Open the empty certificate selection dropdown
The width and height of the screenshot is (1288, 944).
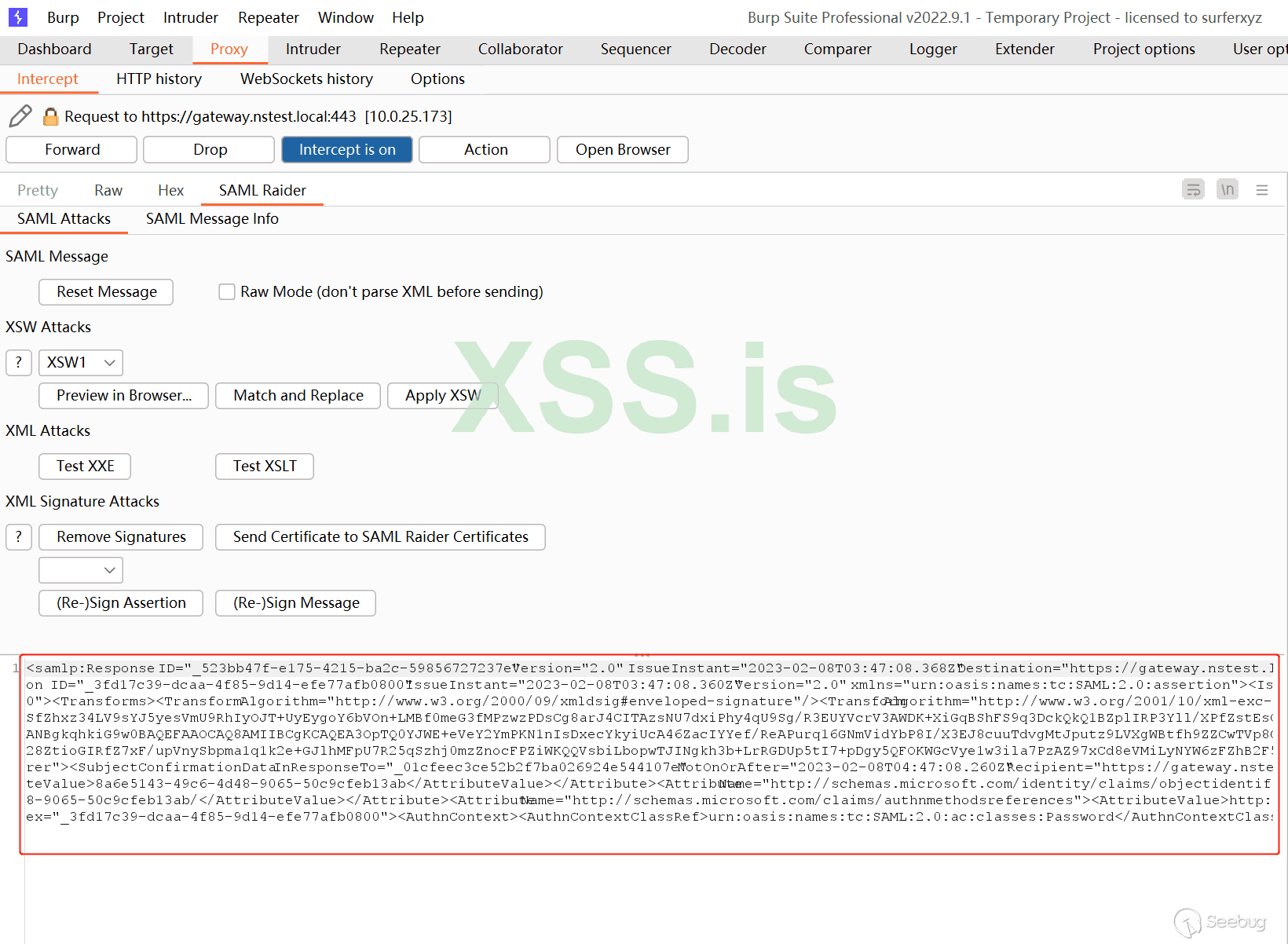point(81,569)
